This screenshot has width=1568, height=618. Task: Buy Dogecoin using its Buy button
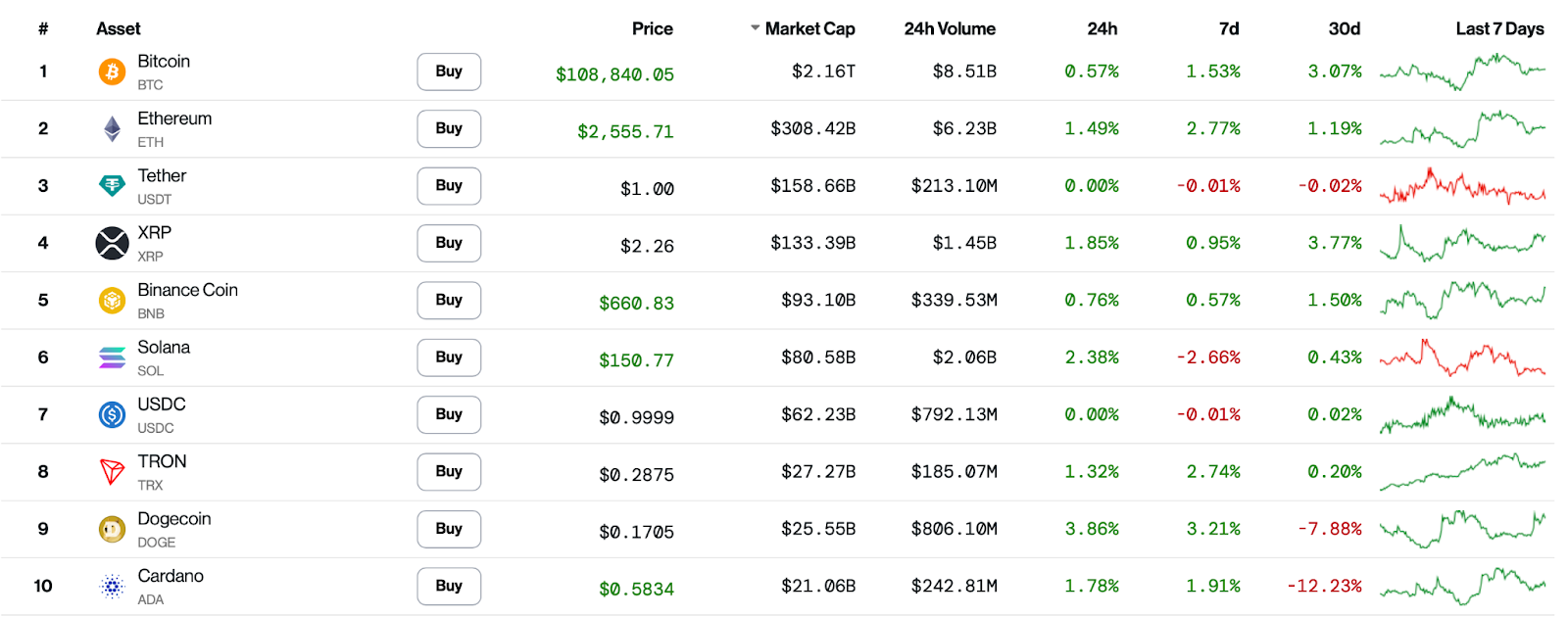pos(449,529)
